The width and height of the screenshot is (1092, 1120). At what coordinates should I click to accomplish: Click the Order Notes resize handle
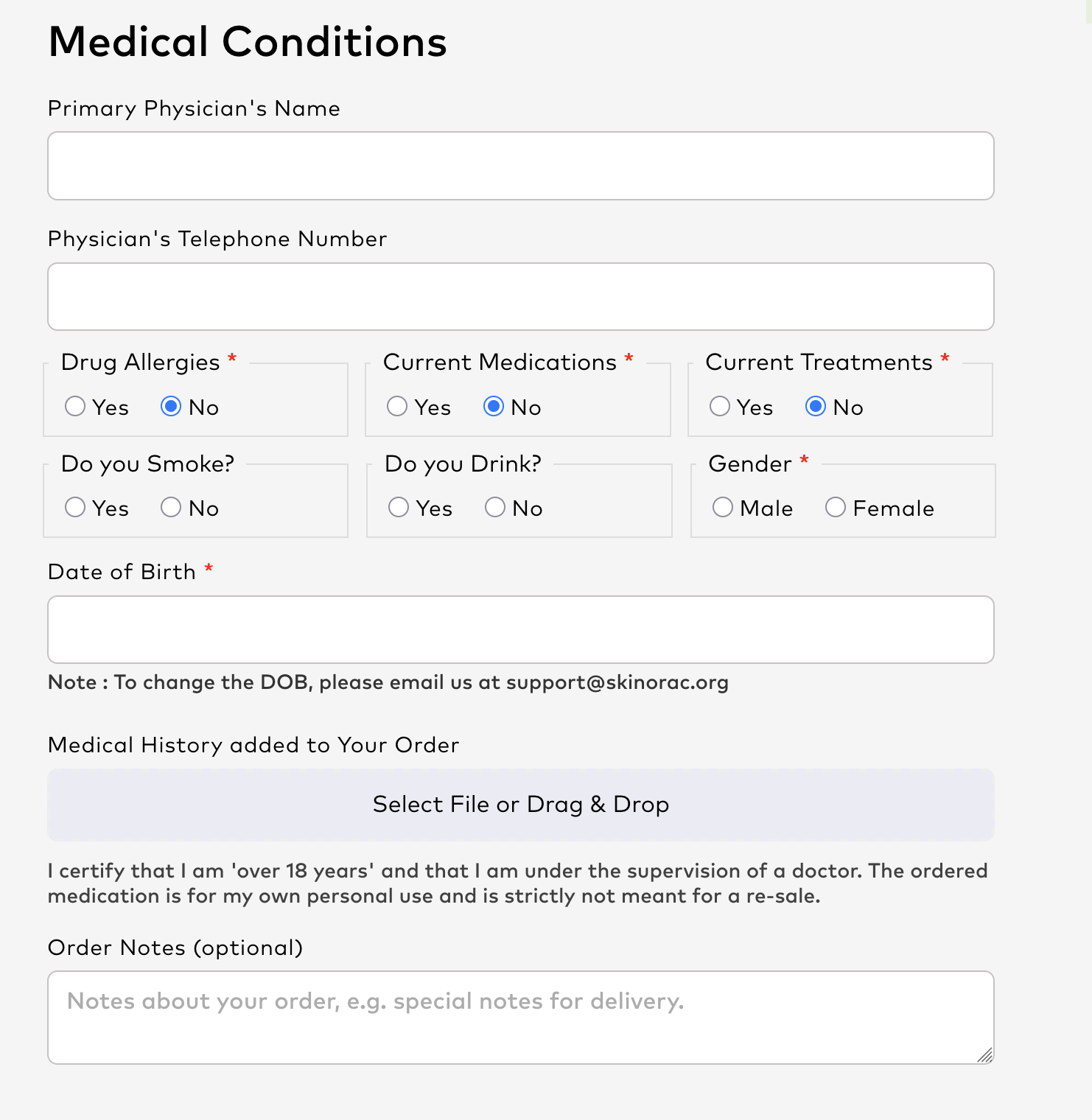985,1055
